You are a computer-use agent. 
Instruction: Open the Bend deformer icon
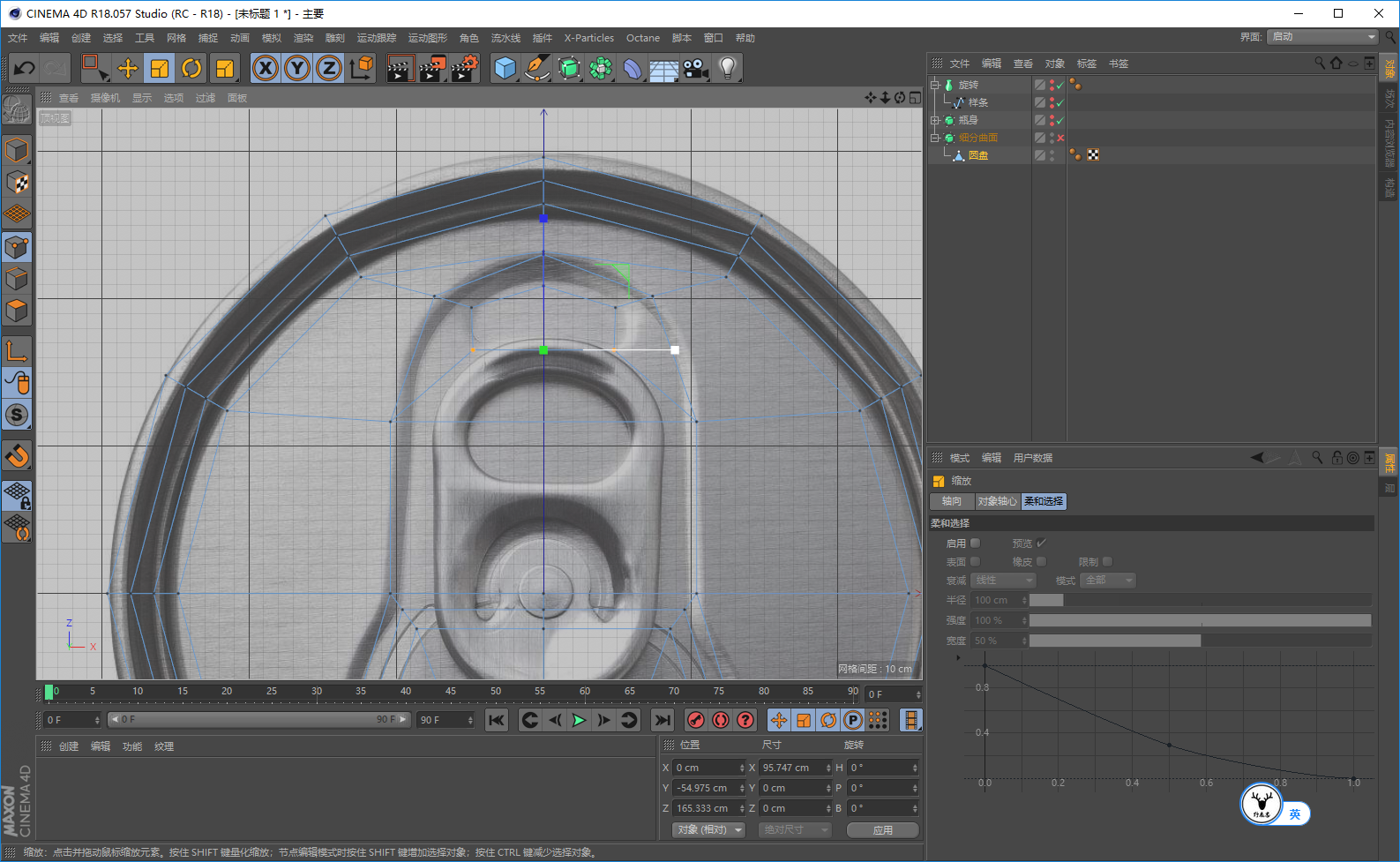click(x=633, y=68)
